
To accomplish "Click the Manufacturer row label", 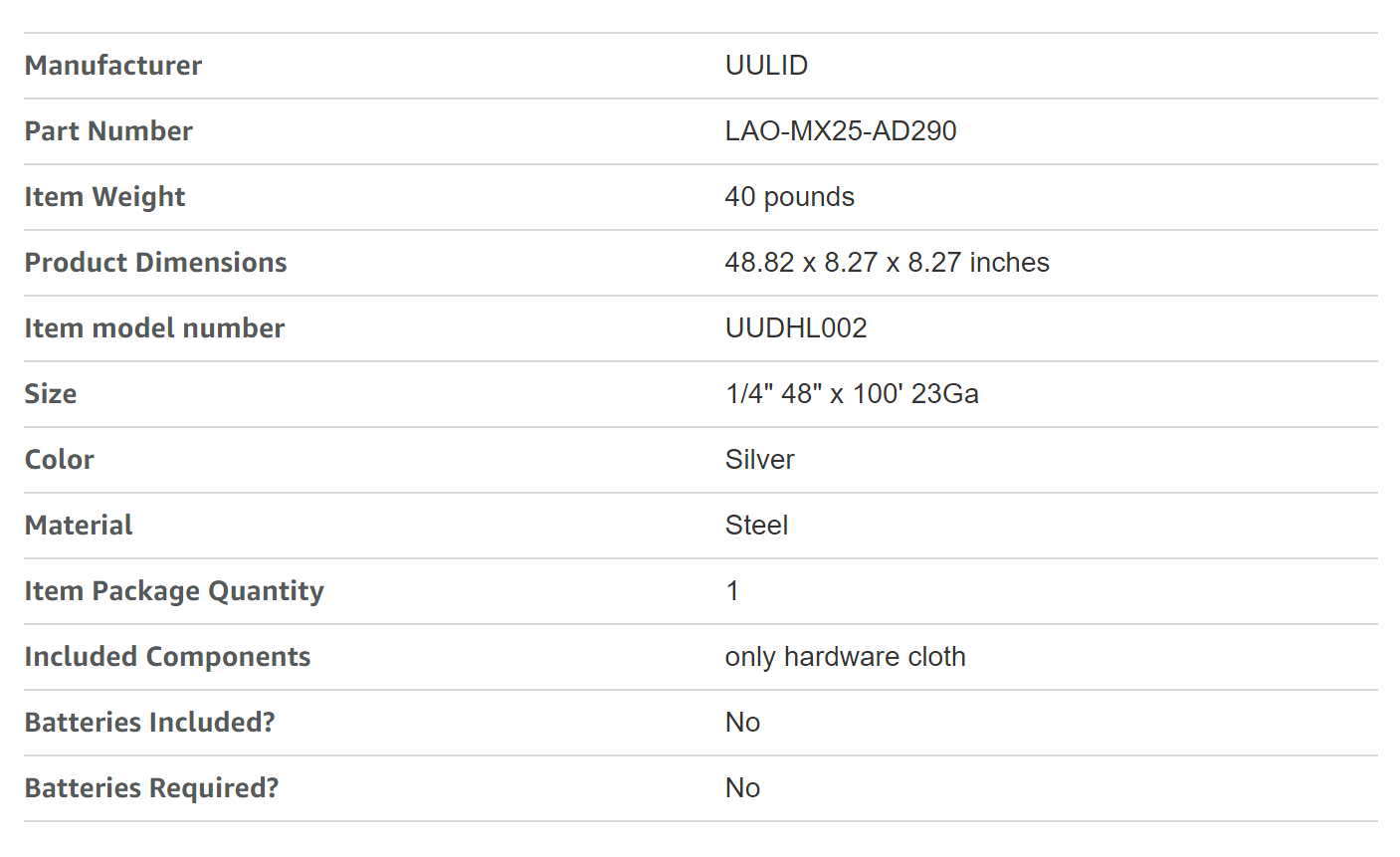I will pos(113,66).
